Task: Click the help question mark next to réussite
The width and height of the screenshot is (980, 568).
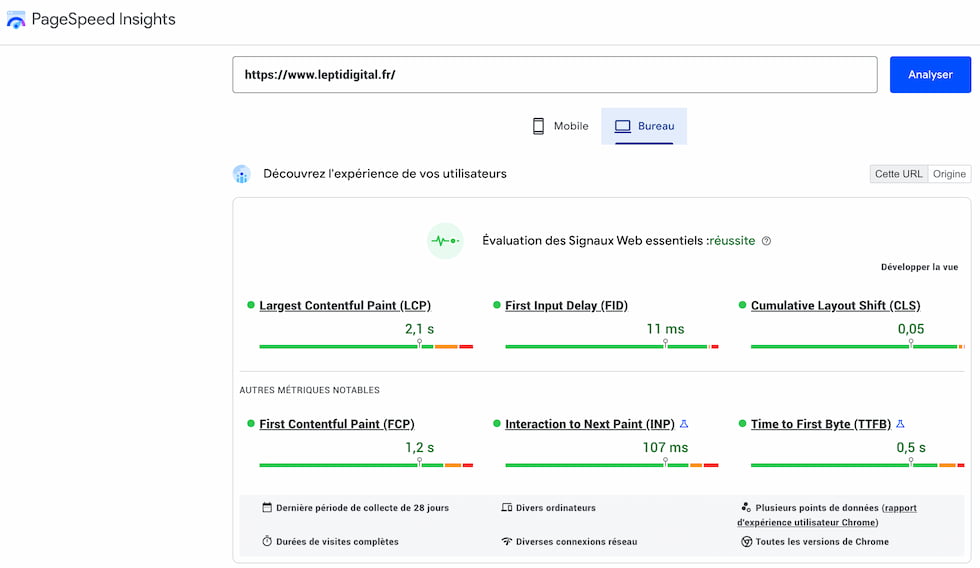Action: click(766, 241)
